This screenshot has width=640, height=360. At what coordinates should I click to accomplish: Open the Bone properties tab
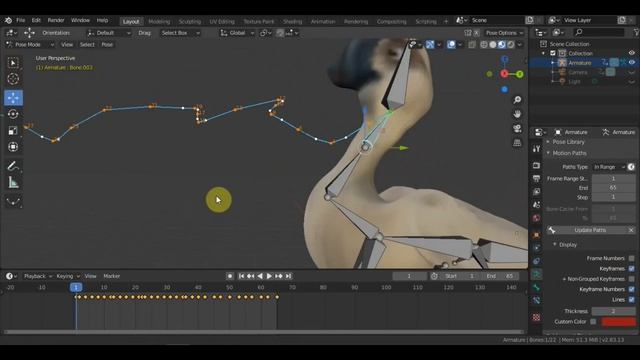coord(536,287)
